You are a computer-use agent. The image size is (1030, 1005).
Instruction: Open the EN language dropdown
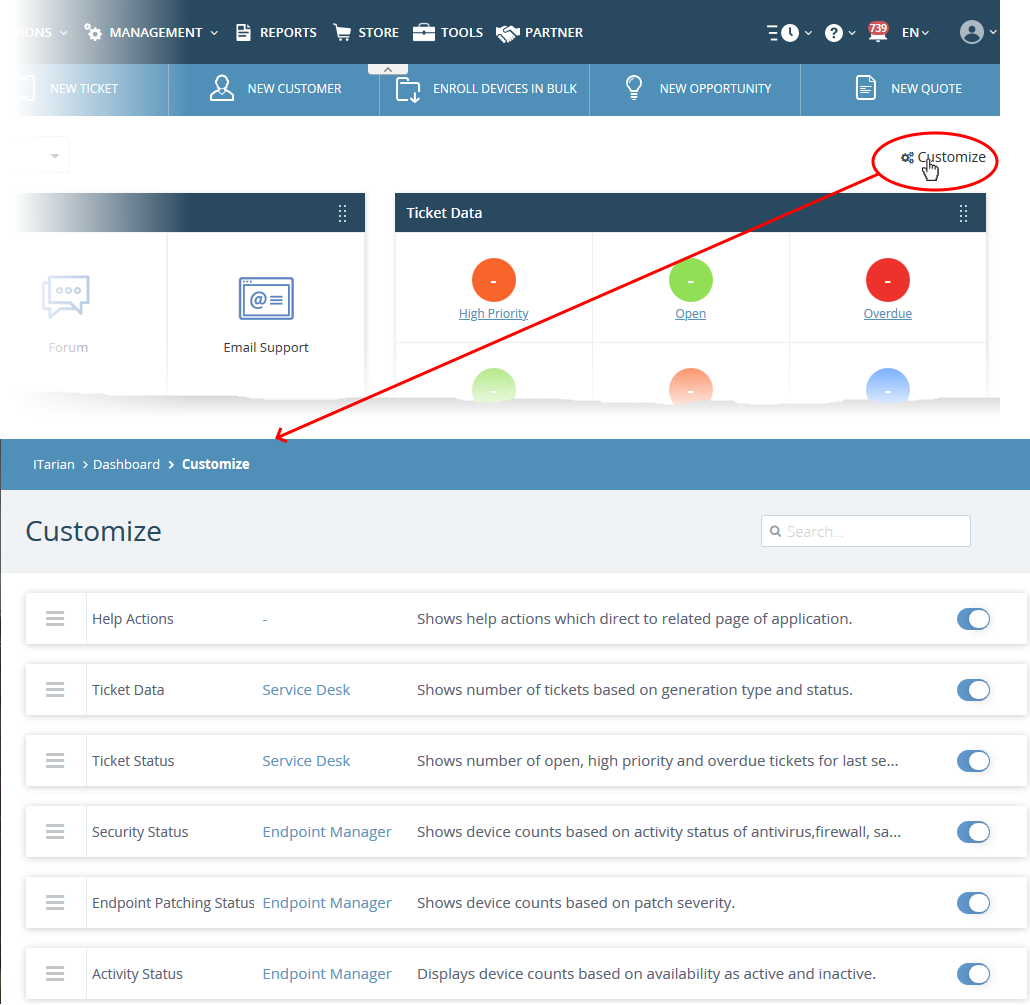tap(915, 32)
